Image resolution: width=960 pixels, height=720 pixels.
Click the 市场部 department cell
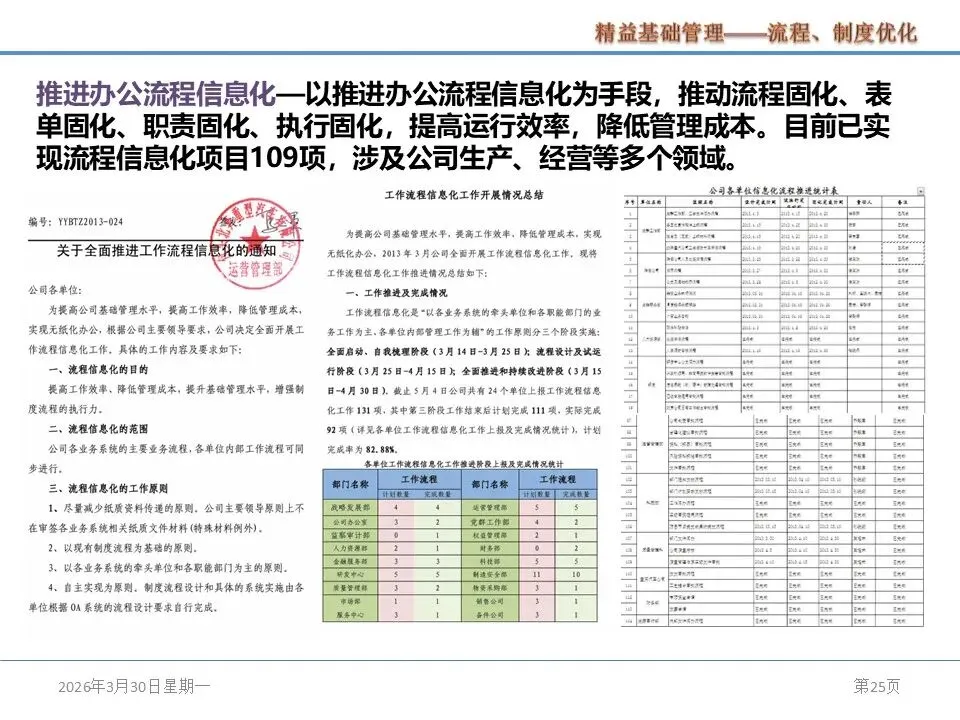tap(351, 601)
